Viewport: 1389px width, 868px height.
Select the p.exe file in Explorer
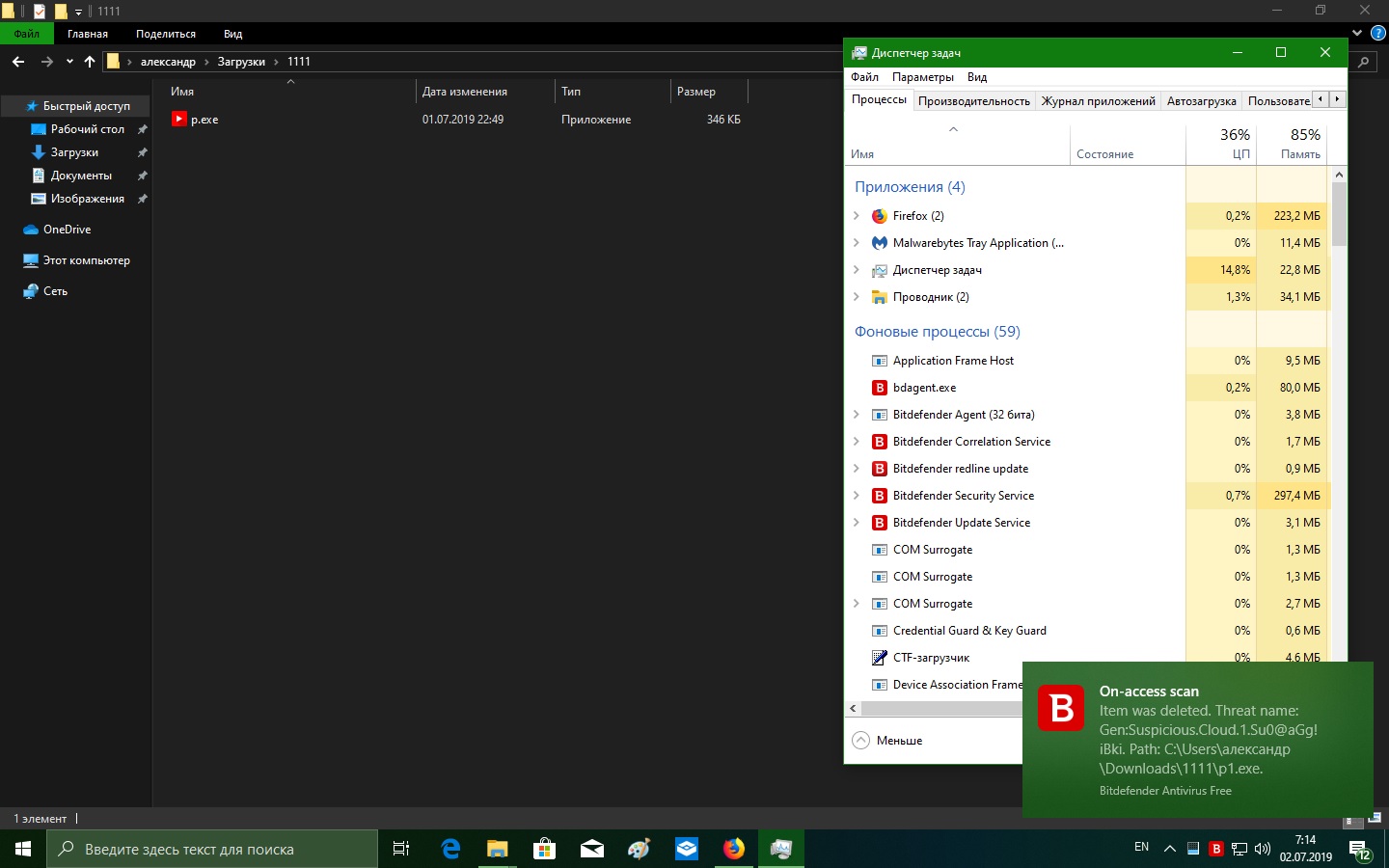pos(204,120)
